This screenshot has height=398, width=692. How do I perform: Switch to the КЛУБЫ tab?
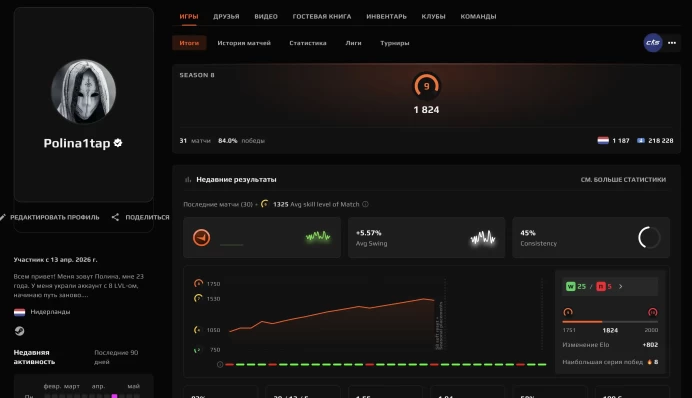tap(433, 16)
